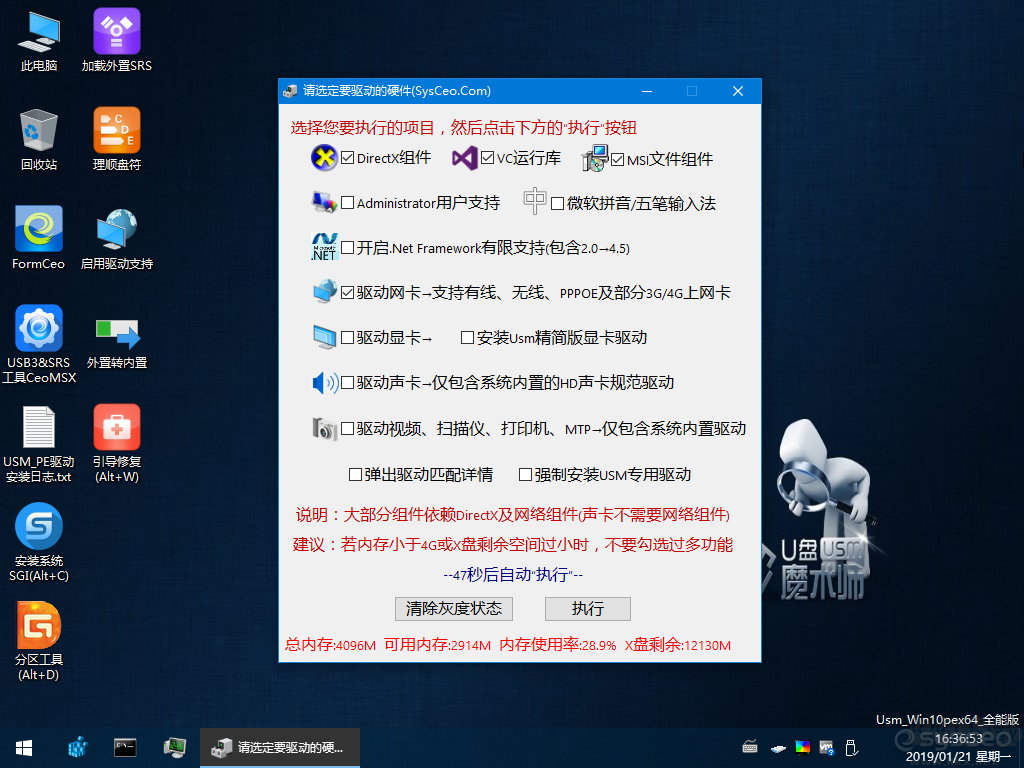Click the blue .NET Framework icon

pos(323,246)
